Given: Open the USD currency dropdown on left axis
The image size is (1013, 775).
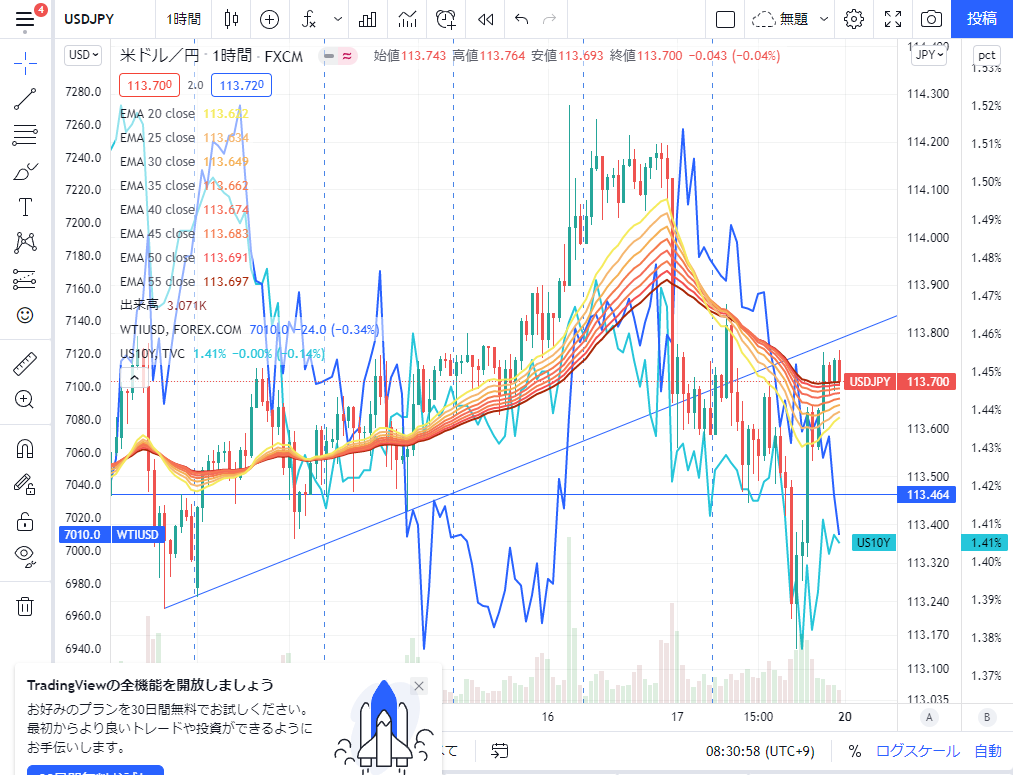Looking at the screenshot, I should pos(83,56).
